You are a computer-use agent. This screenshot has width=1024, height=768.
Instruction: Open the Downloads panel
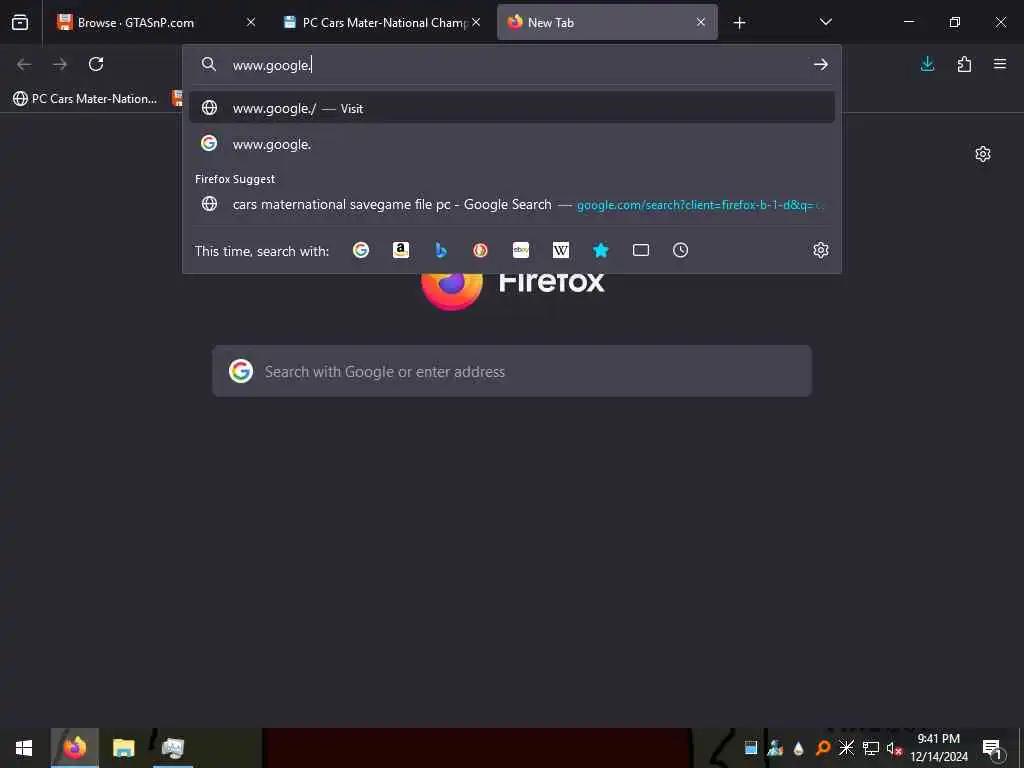pos(927,64)
